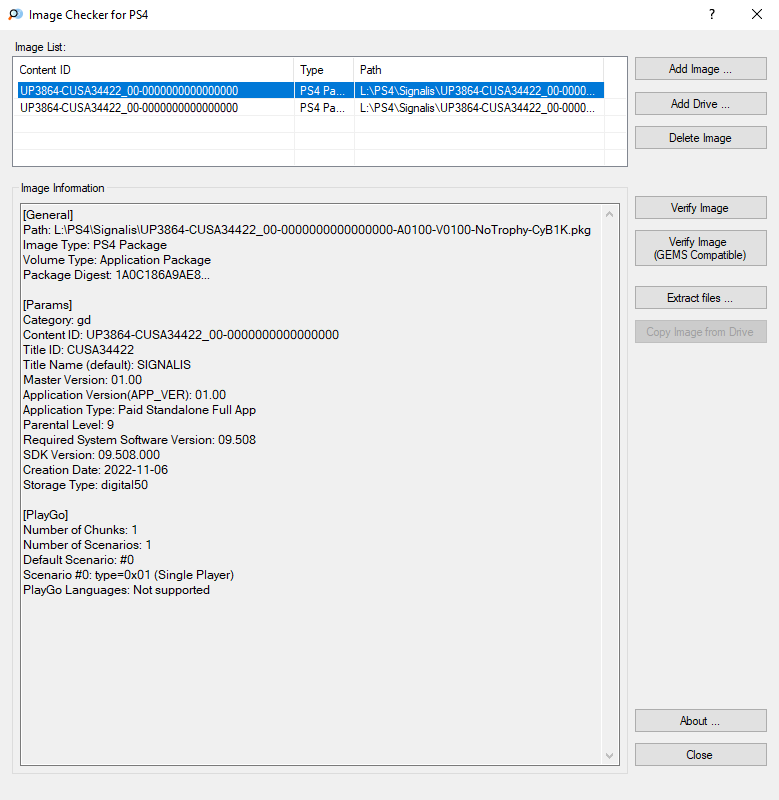
Task: Click the Package Digest line
Action: click(x=116, y=275)
